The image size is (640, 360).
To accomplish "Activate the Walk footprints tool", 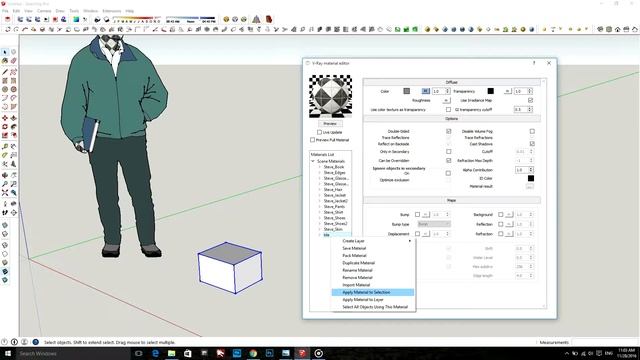I will coord(5,212).
